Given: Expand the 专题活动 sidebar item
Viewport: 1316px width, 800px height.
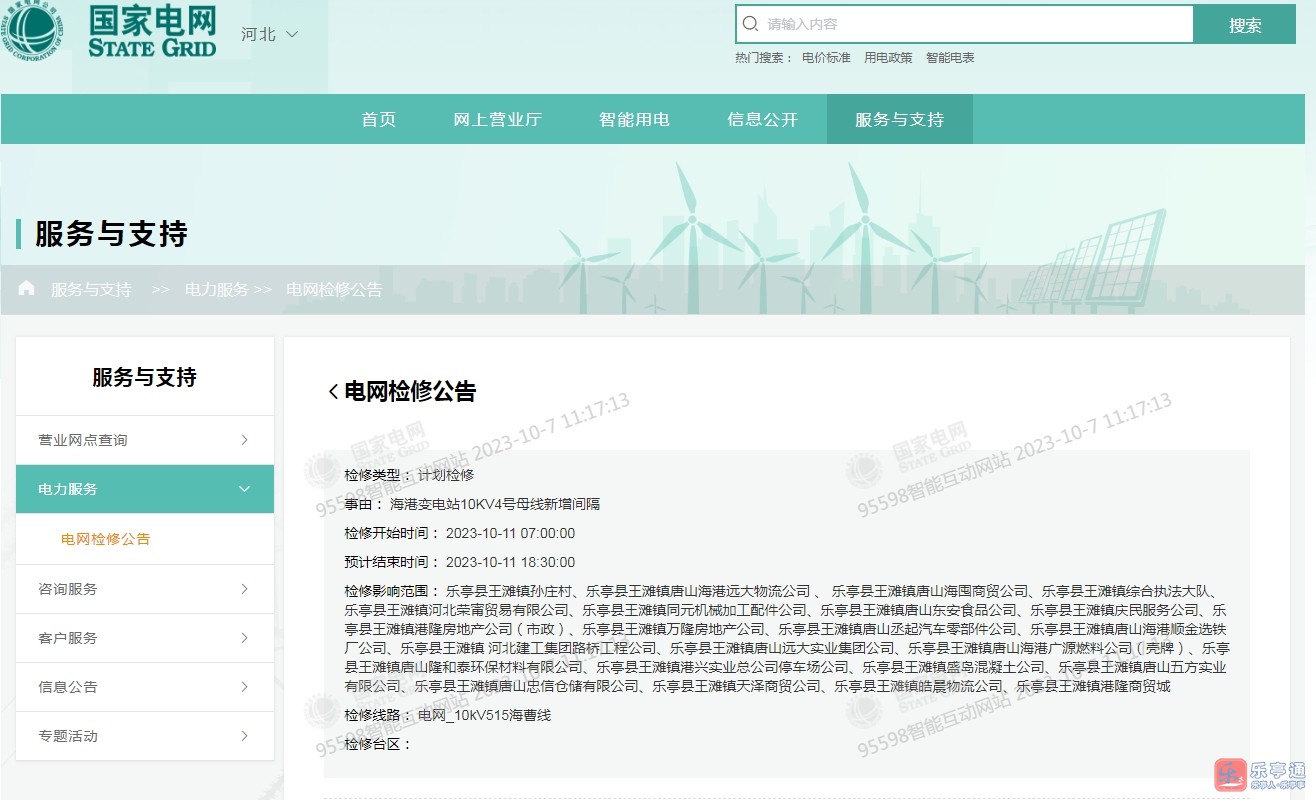Looking at the screenshot, I should point(145,736).
